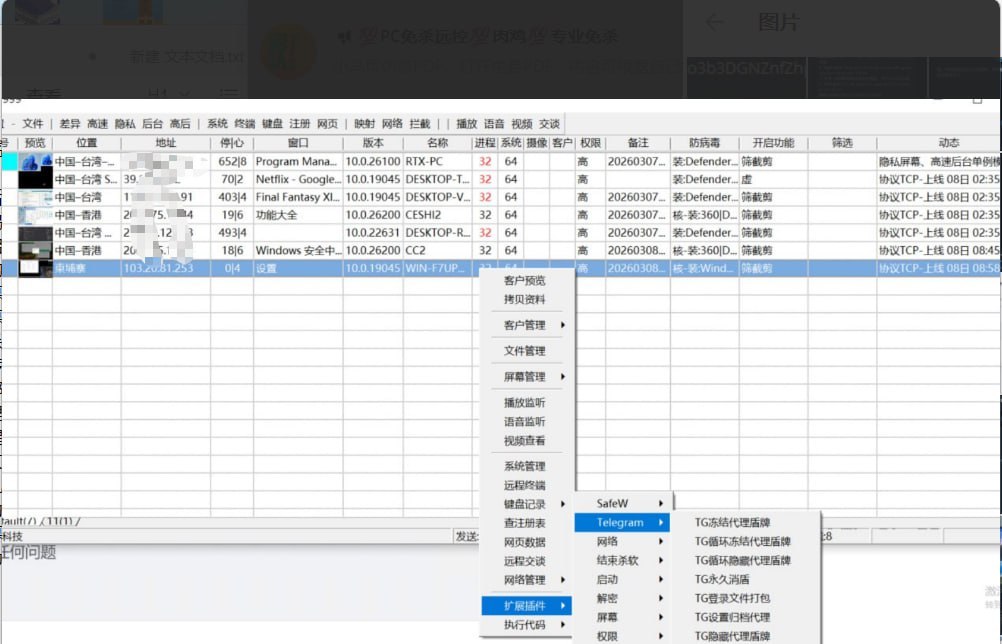1002x644 pixels.
Task: Choose 网页数据 in the context menu
Action: coord(525,542)
